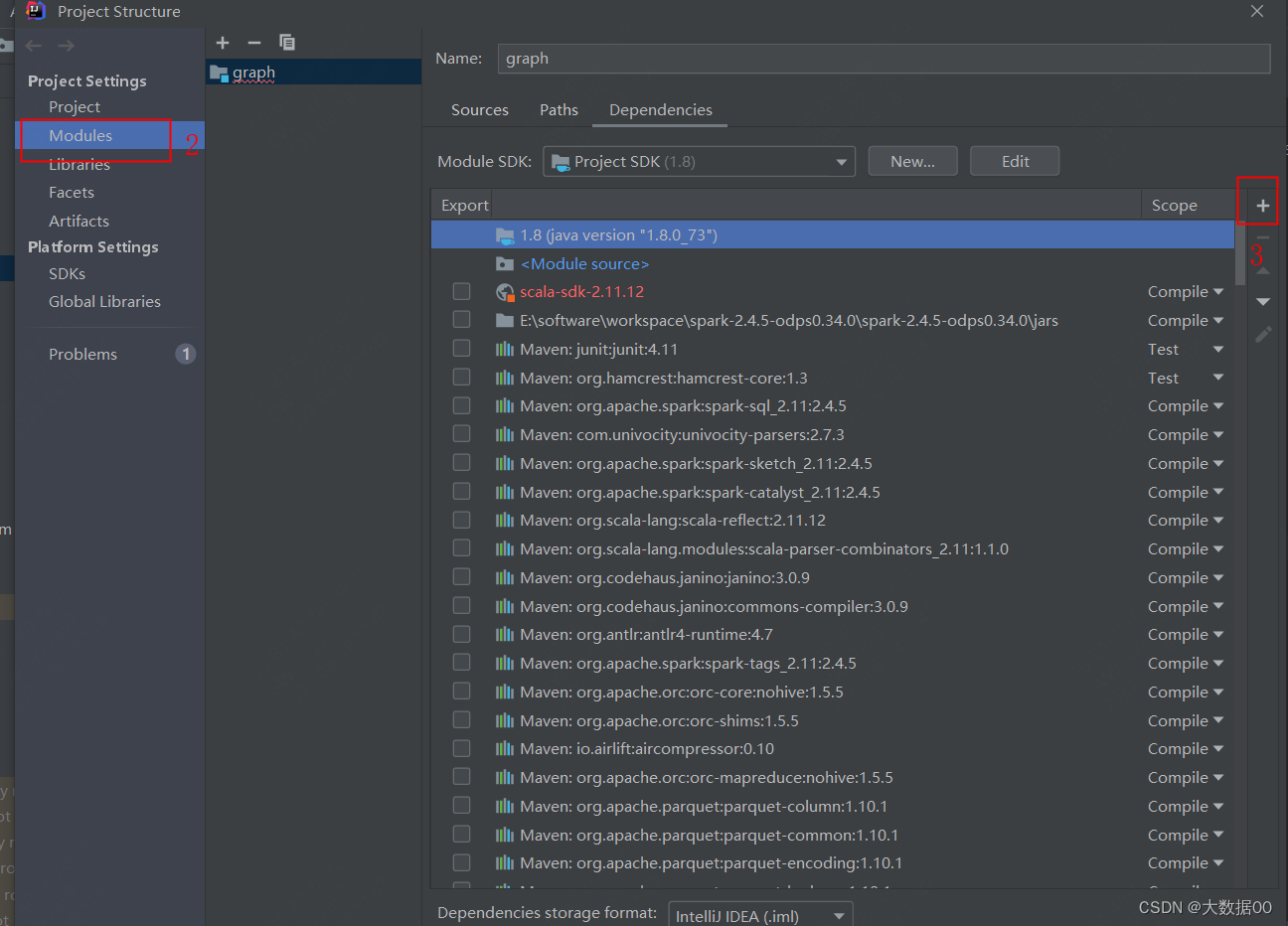Click the module Name input field

pos(884,59)
